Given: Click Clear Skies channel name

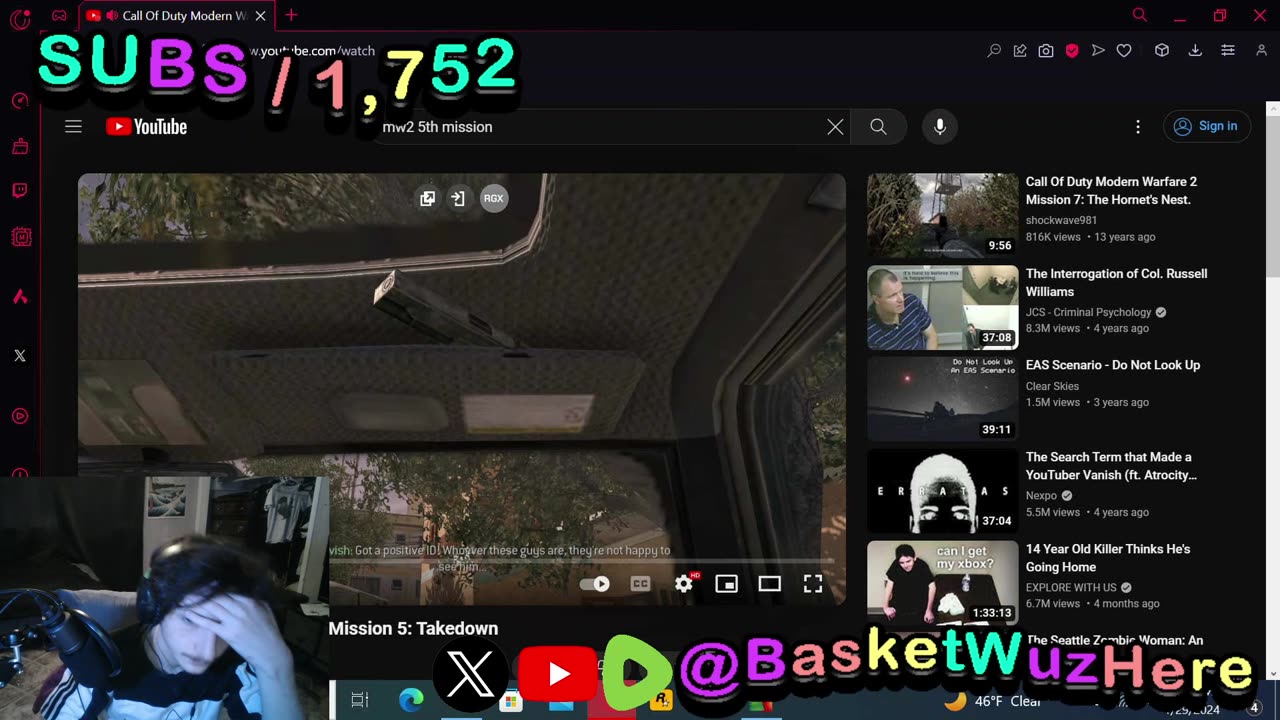Looking at the screenshot, I should 1052,386.
